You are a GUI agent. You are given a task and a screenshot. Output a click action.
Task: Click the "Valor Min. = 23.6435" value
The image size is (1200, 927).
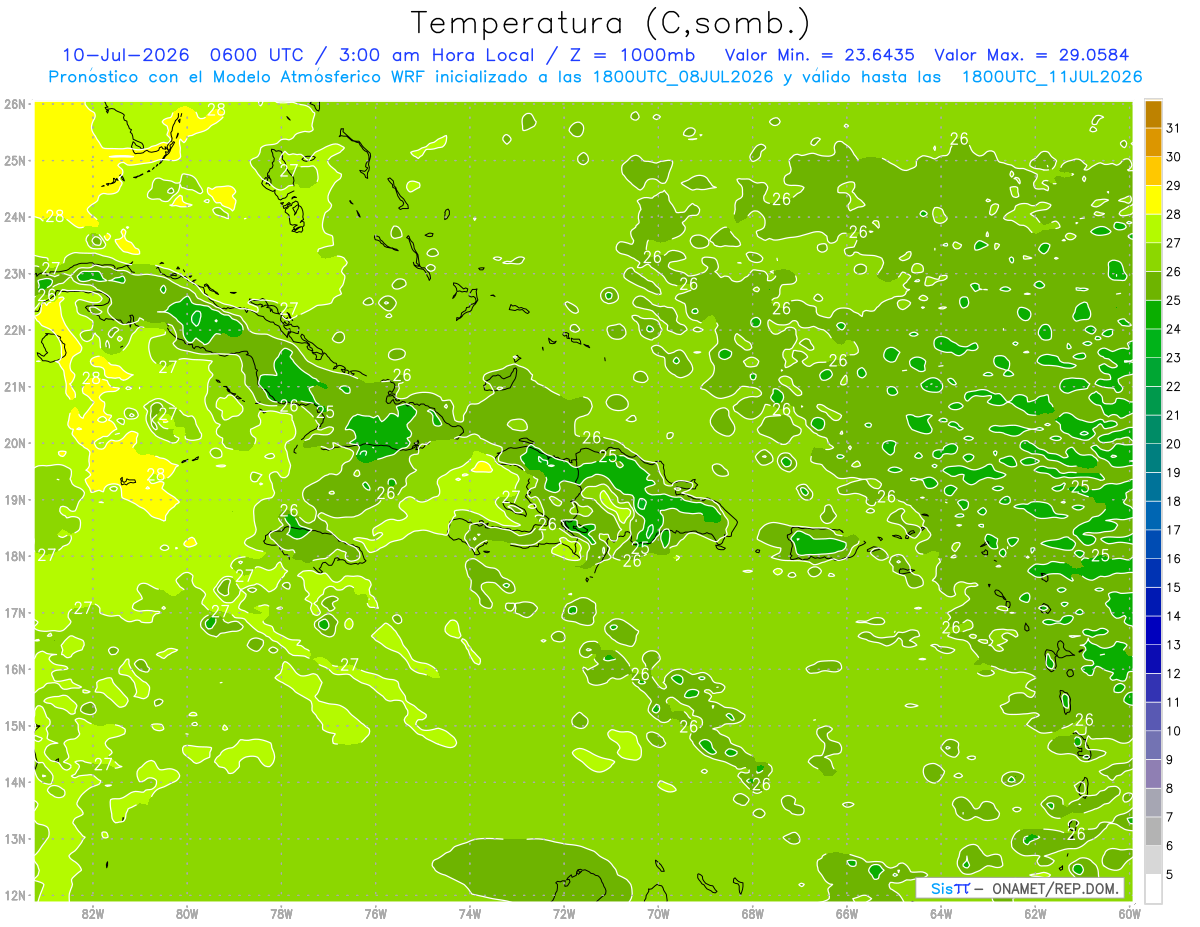coord(820,55)
